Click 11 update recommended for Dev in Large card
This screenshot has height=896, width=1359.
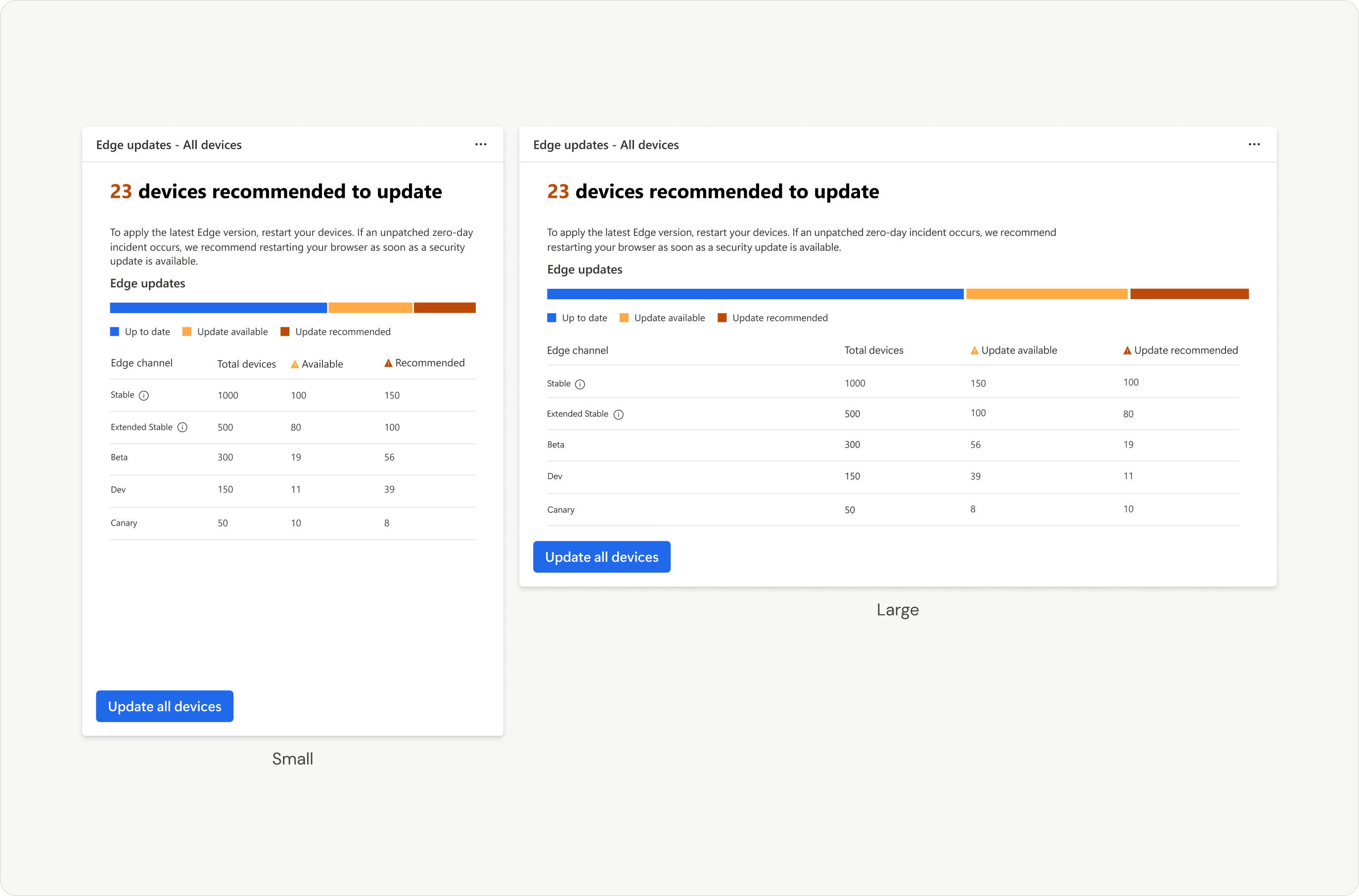coord(1128,476)
